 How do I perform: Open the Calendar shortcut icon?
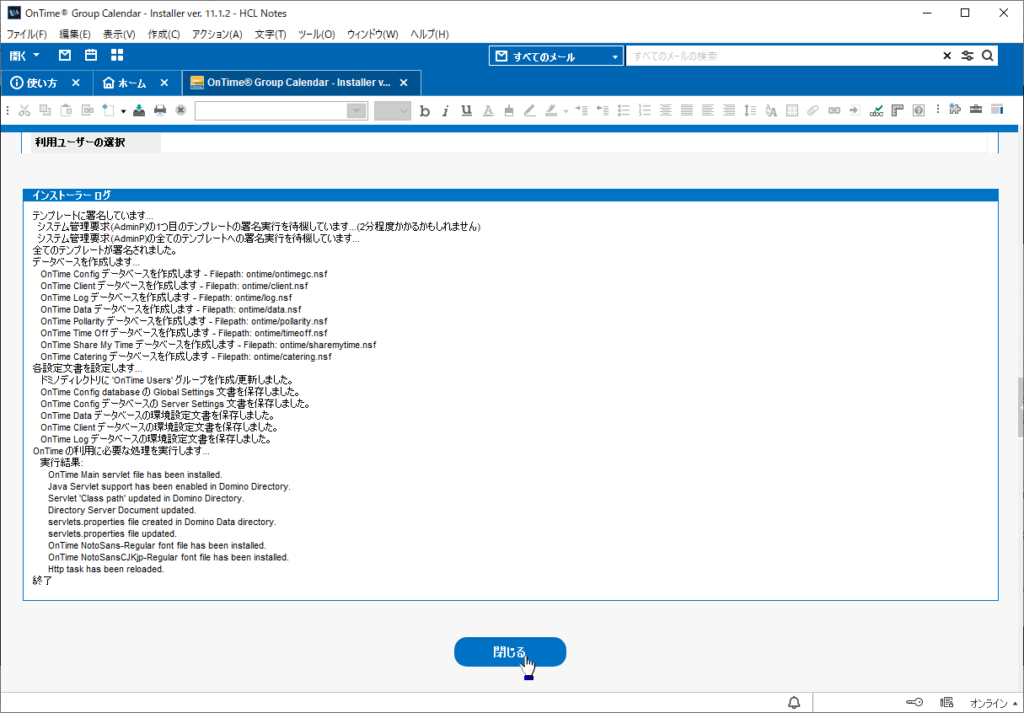point(91,55)
